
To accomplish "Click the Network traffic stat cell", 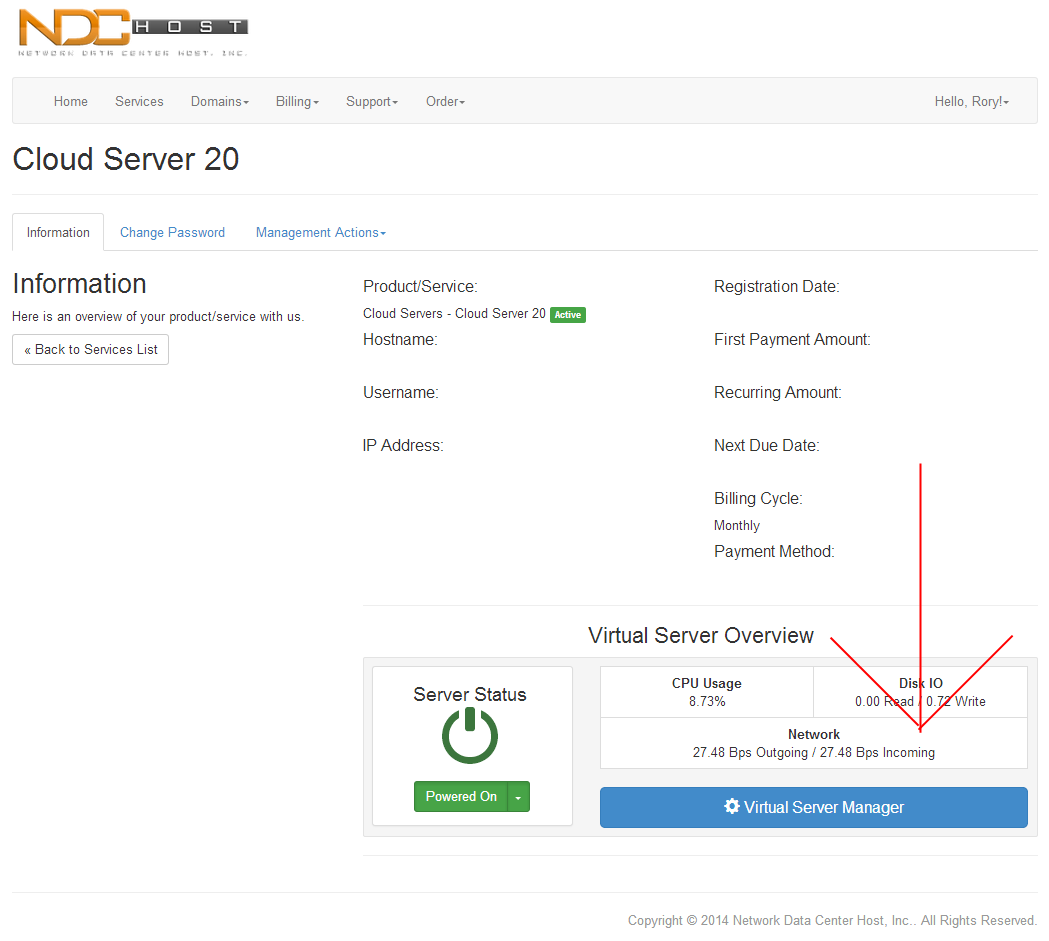I will coord(813,743).
